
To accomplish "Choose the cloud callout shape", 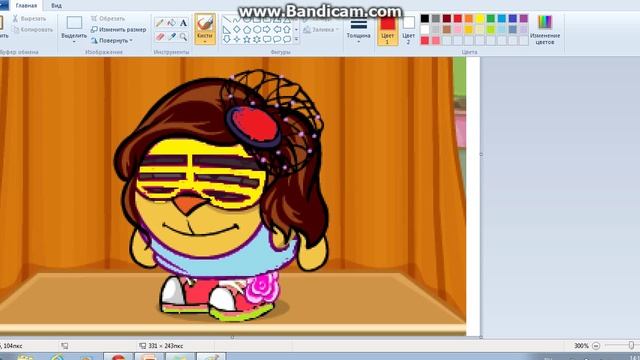I will click(287, 39).
